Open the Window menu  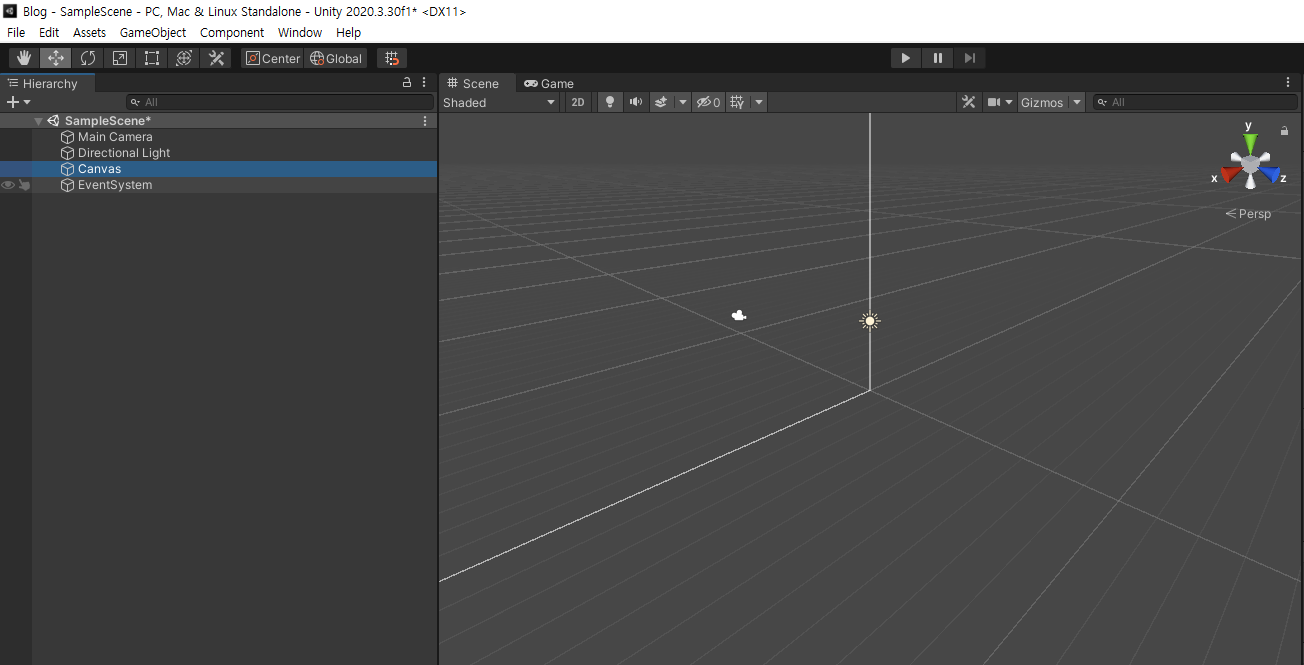tap(300, 32)
